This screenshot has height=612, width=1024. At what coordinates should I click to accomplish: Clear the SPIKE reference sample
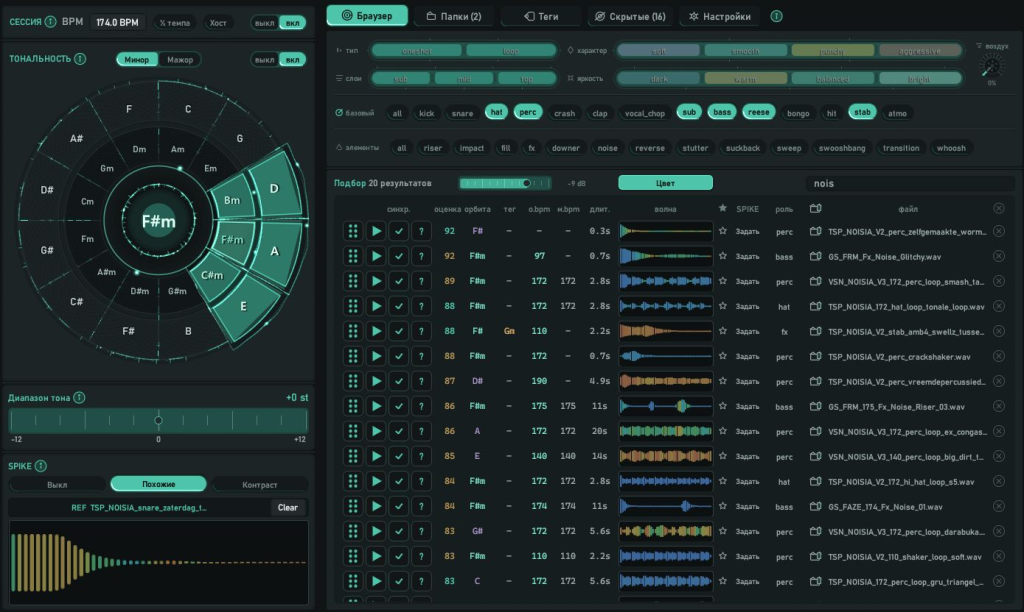pos(287,507)
